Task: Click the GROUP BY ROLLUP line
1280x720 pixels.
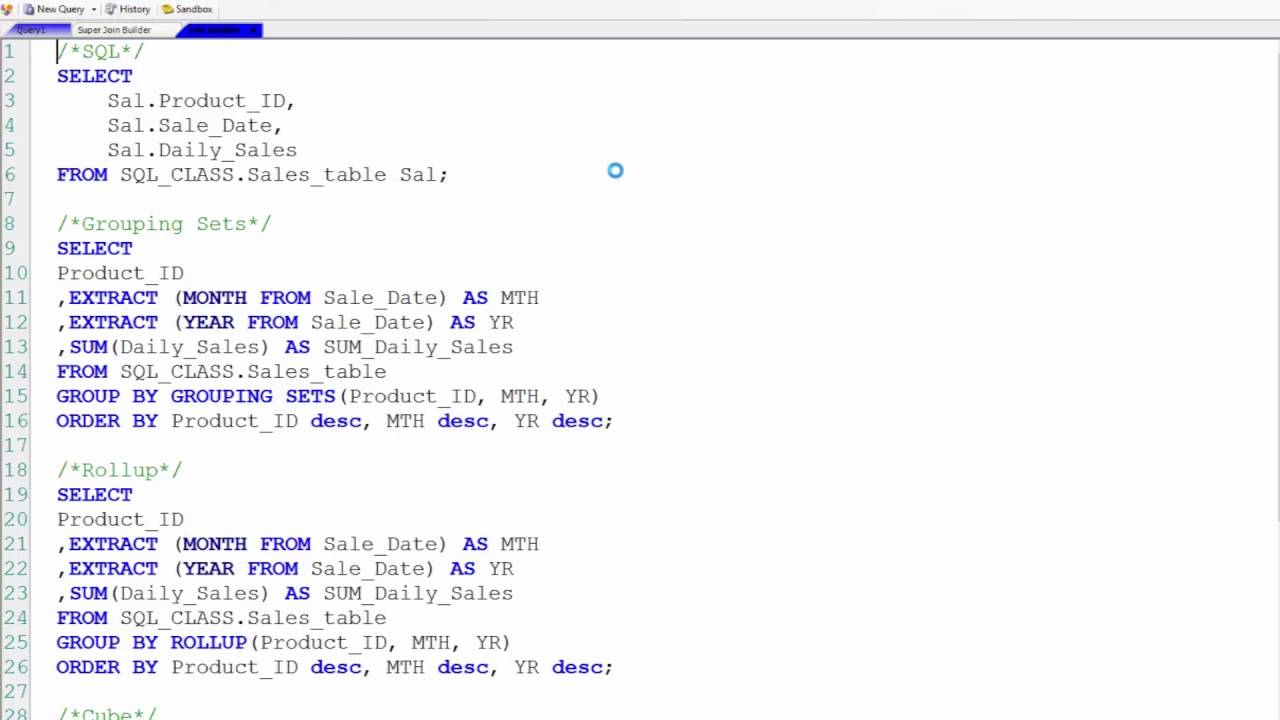Action: coord(283,642)
